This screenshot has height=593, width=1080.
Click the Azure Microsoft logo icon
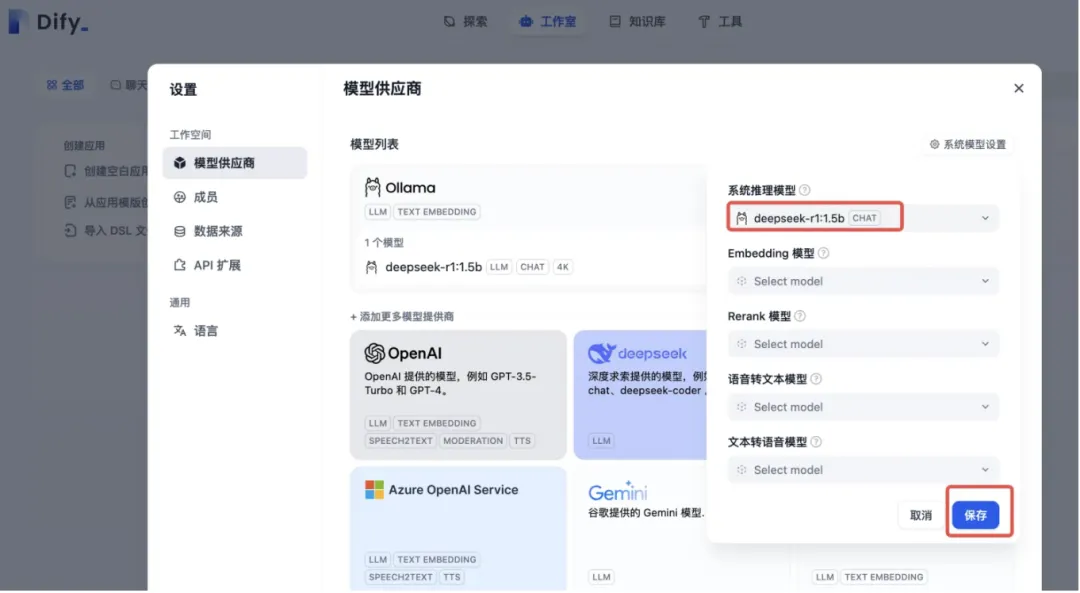click(374, 490)
